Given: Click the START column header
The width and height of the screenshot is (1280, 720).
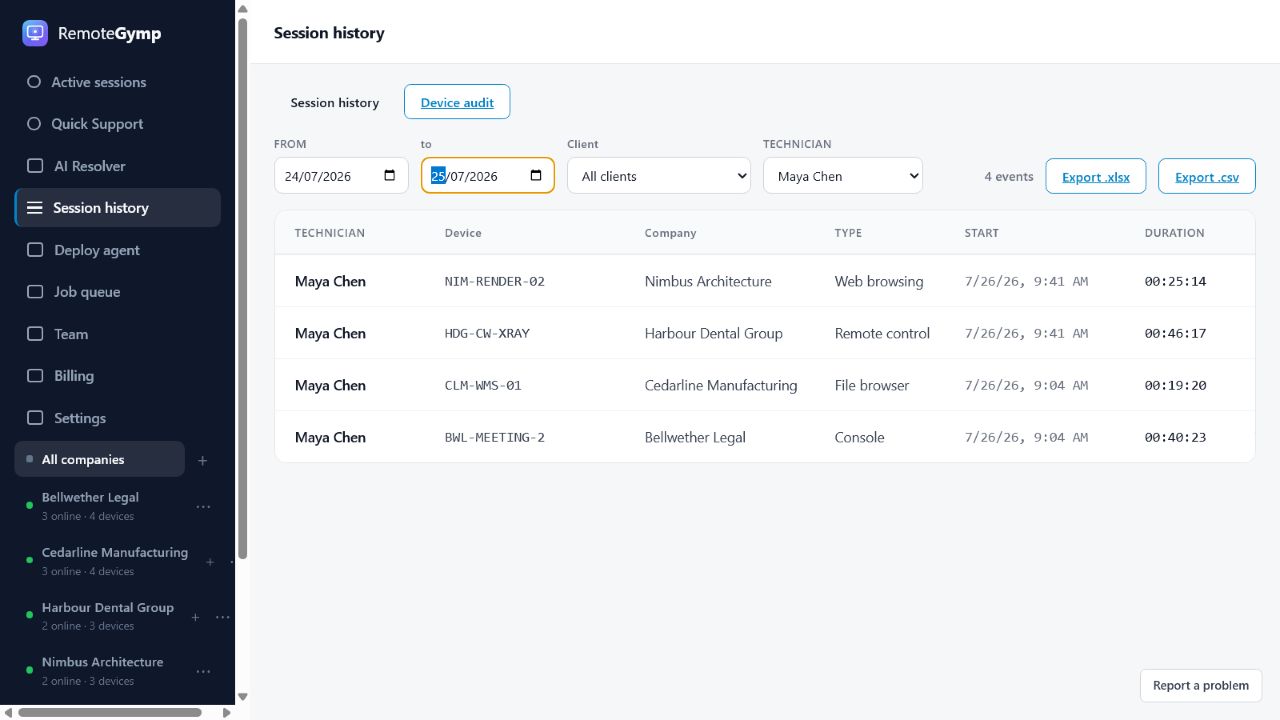Looking at the screenshot, I should 982,233.
